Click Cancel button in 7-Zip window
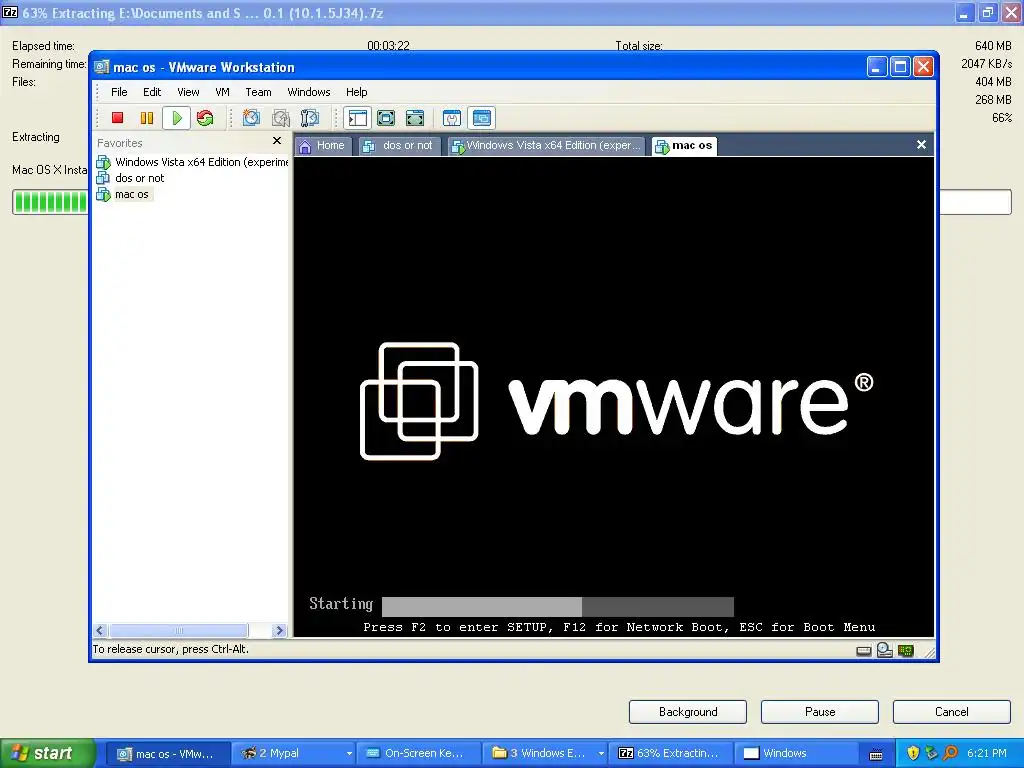The image size is (1024, 768). click(x=952, y=712)
